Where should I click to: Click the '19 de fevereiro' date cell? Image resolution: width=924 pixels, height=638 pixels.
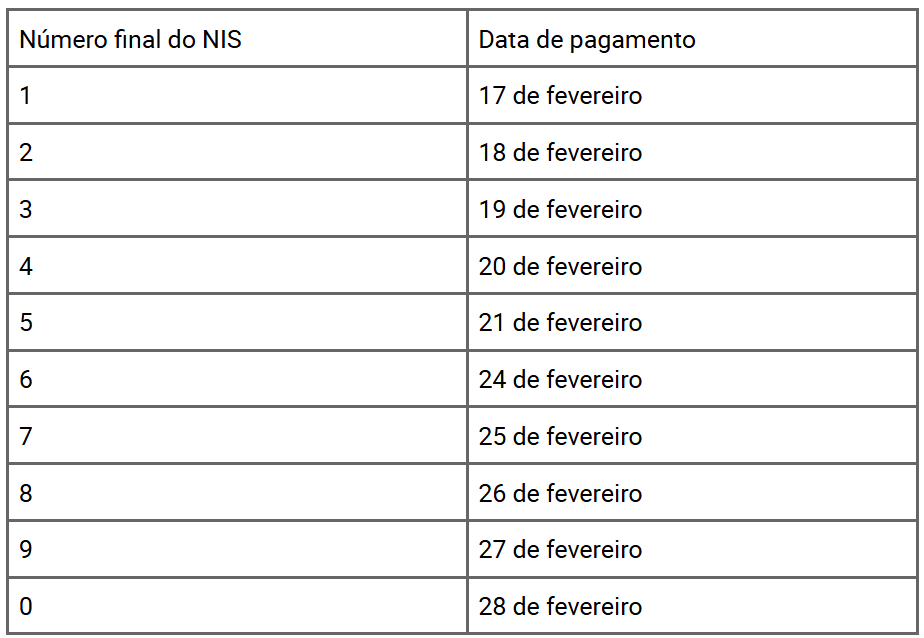[x=692, y=209]
